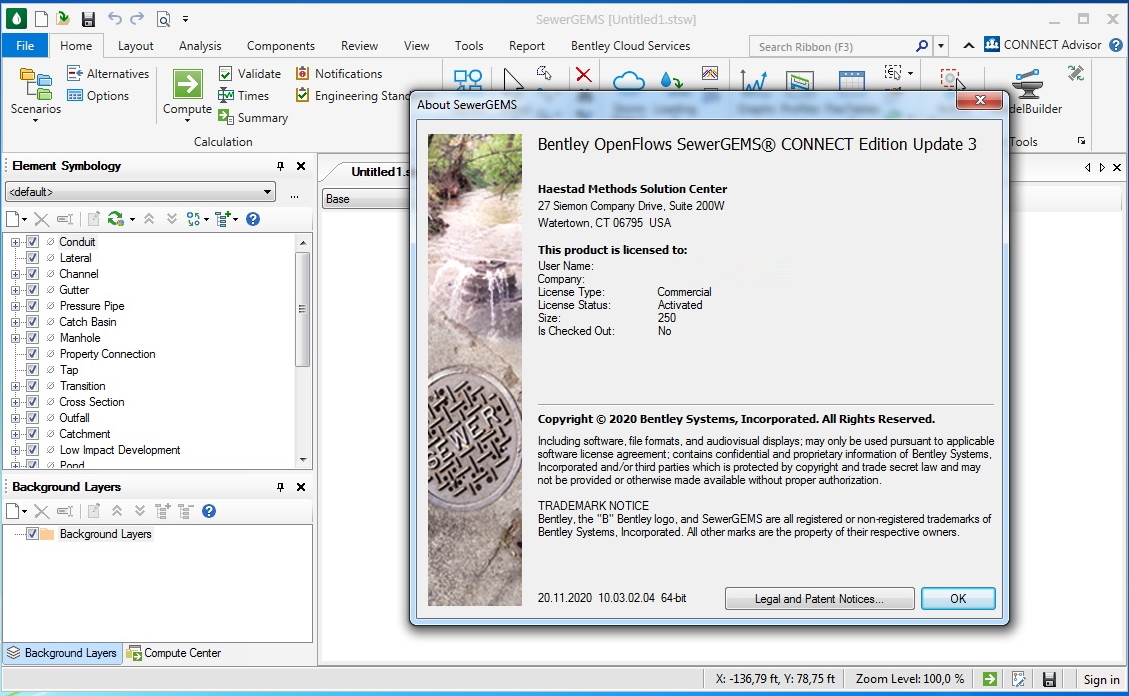Toggle the Outfall checkbox
Viewport: 1129px width, 696px height.
[x=32, y=417]
